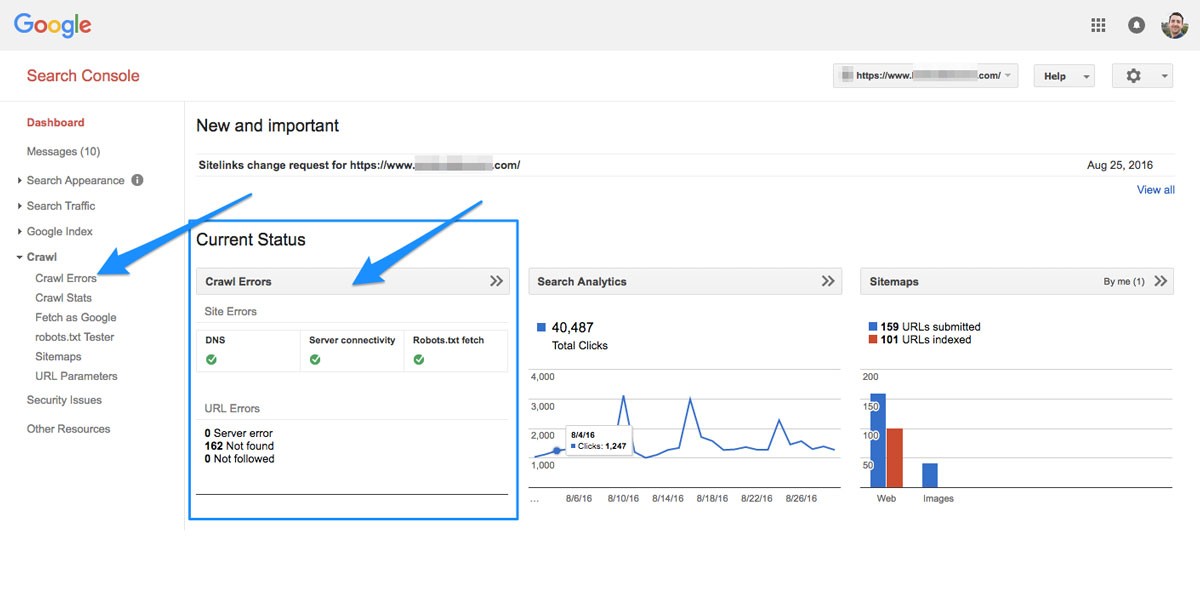
Task: Select Dashboard in the sidebar
Action: click(55, 122)
